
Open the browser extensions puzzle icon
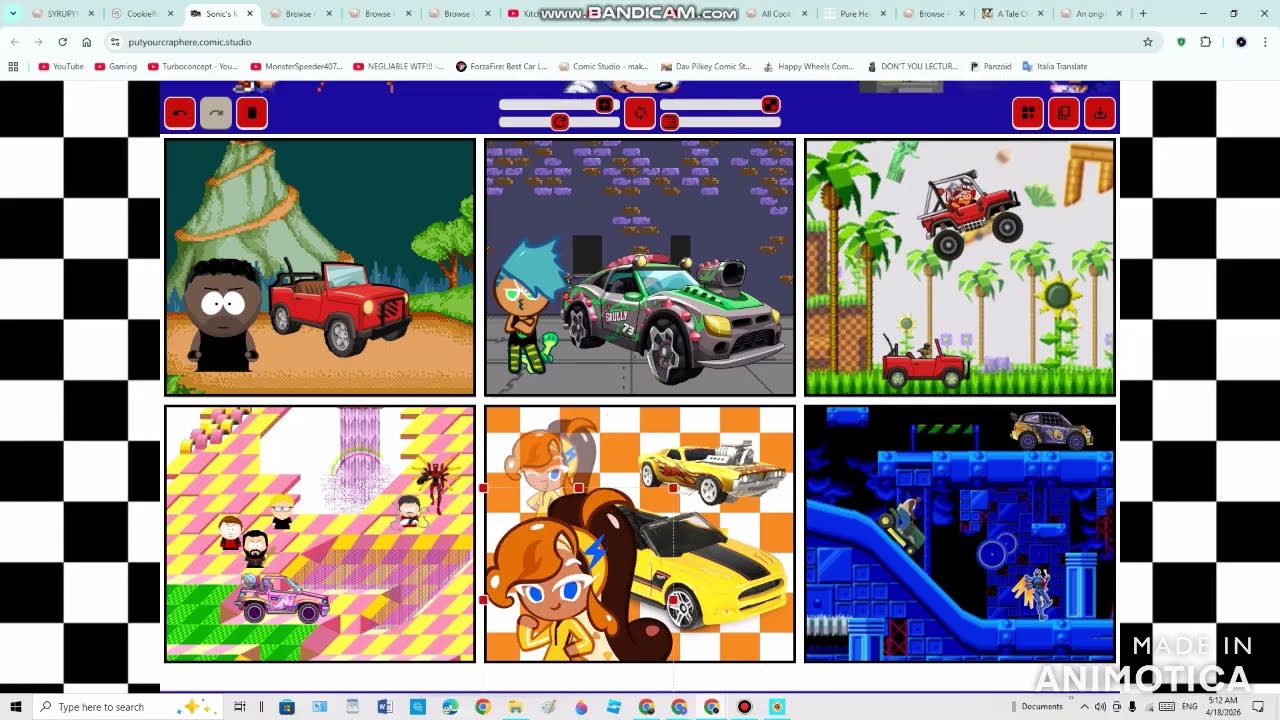click(1205, 42)
